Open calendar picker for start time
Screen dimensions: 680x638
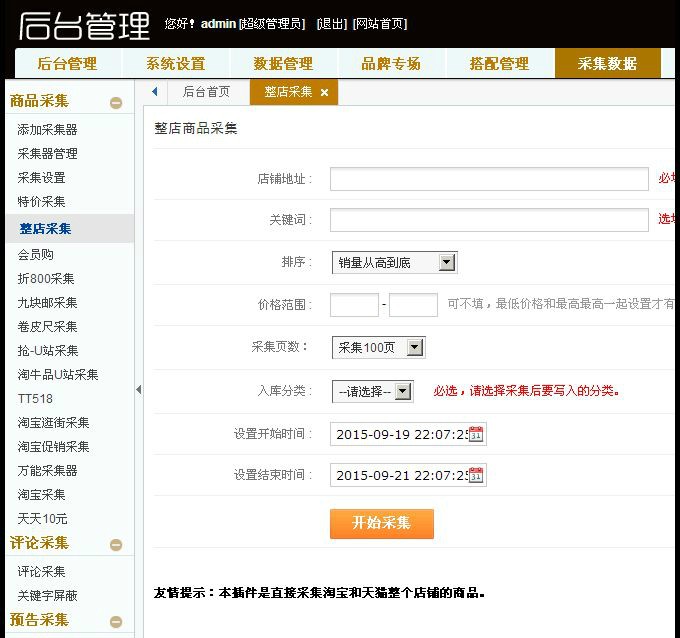click(x=476, y=434)
